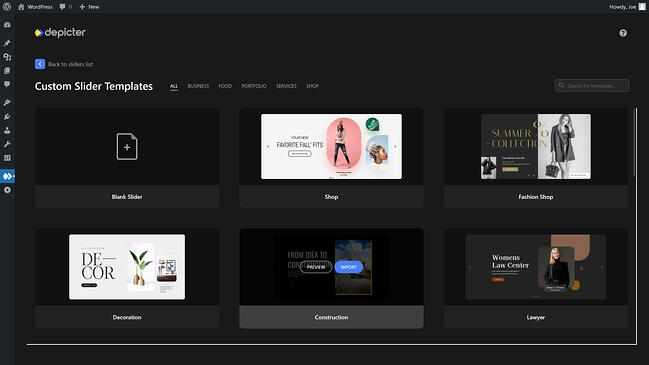Click the Decoration label

pos(127,317)
